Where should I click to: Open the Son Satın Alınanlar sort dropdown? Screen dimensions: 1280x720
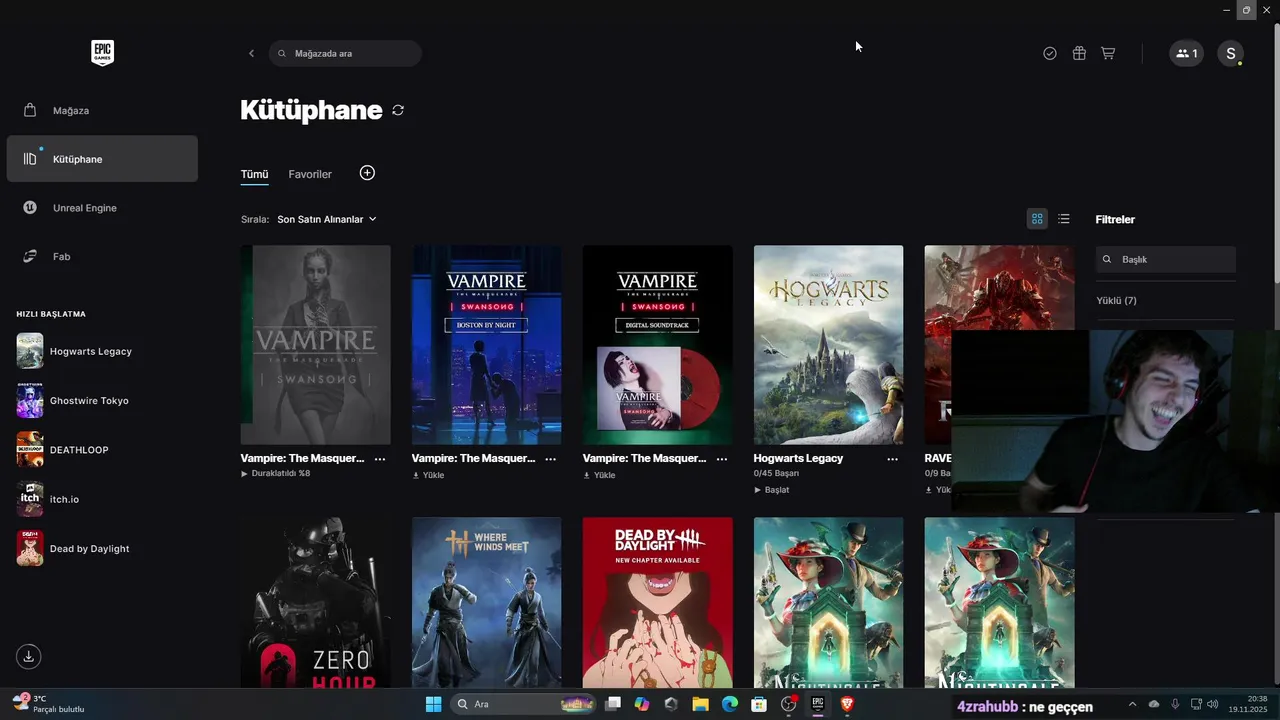(x=327, y=219)
